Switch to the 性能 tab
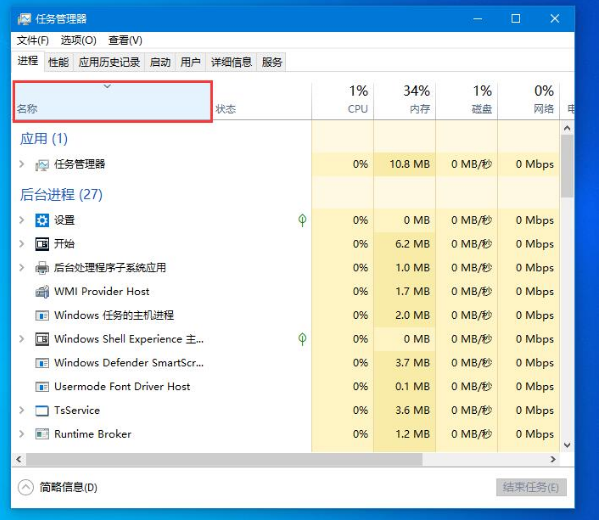 [x=59, y=62]
